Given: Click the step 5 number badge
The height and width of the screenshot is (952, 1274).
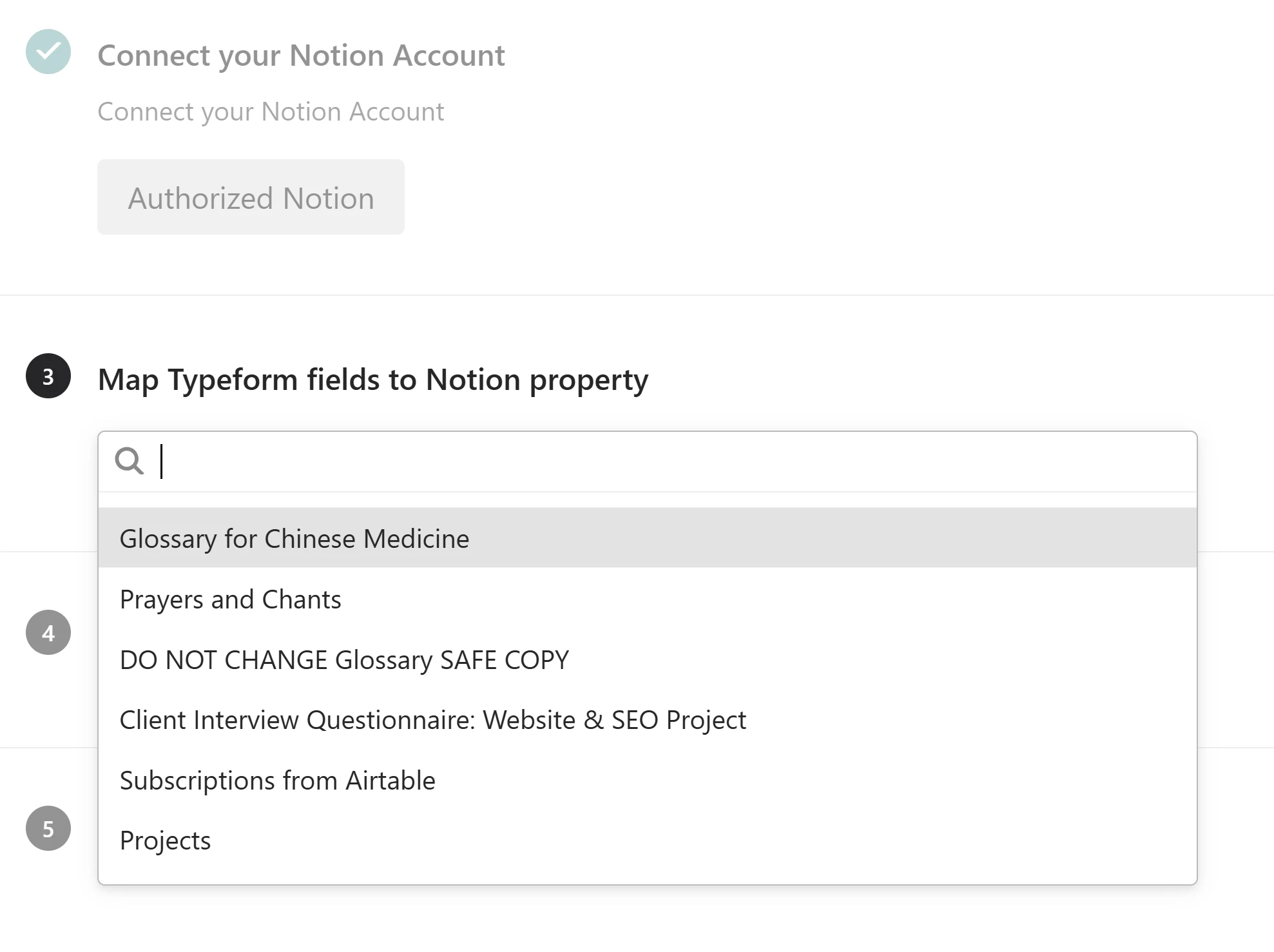Looking at the screenshot, I should coord(48,828).
